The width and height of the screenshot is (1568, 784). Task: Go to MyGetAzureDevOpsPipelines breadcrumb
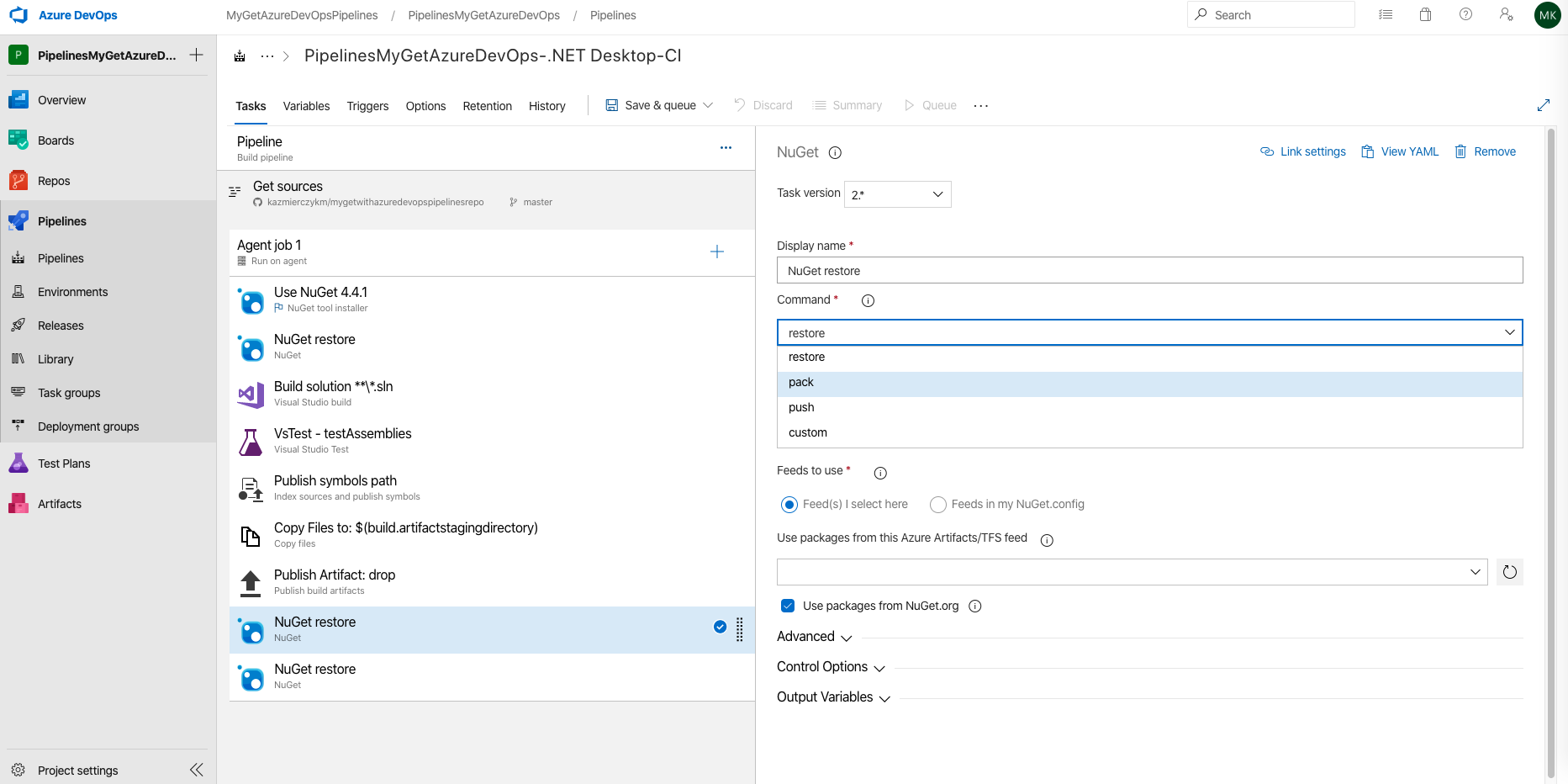tap(302, 15)
